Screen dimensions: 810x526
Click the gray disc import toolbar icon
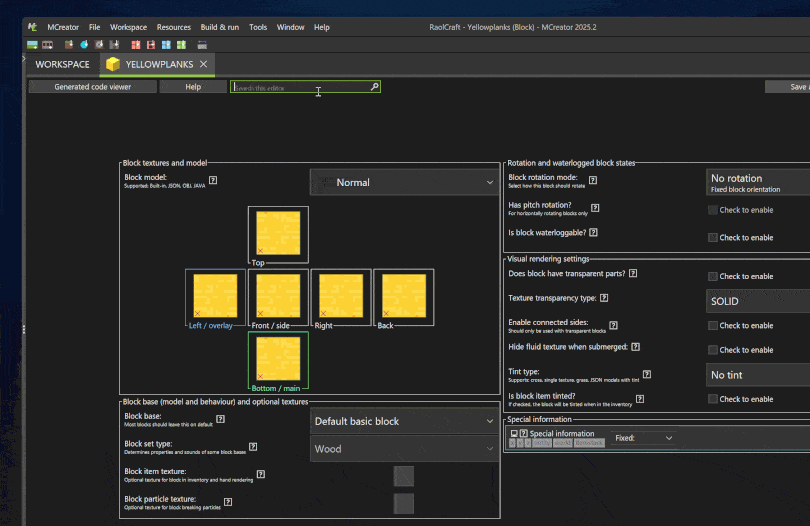click(99, 45)
